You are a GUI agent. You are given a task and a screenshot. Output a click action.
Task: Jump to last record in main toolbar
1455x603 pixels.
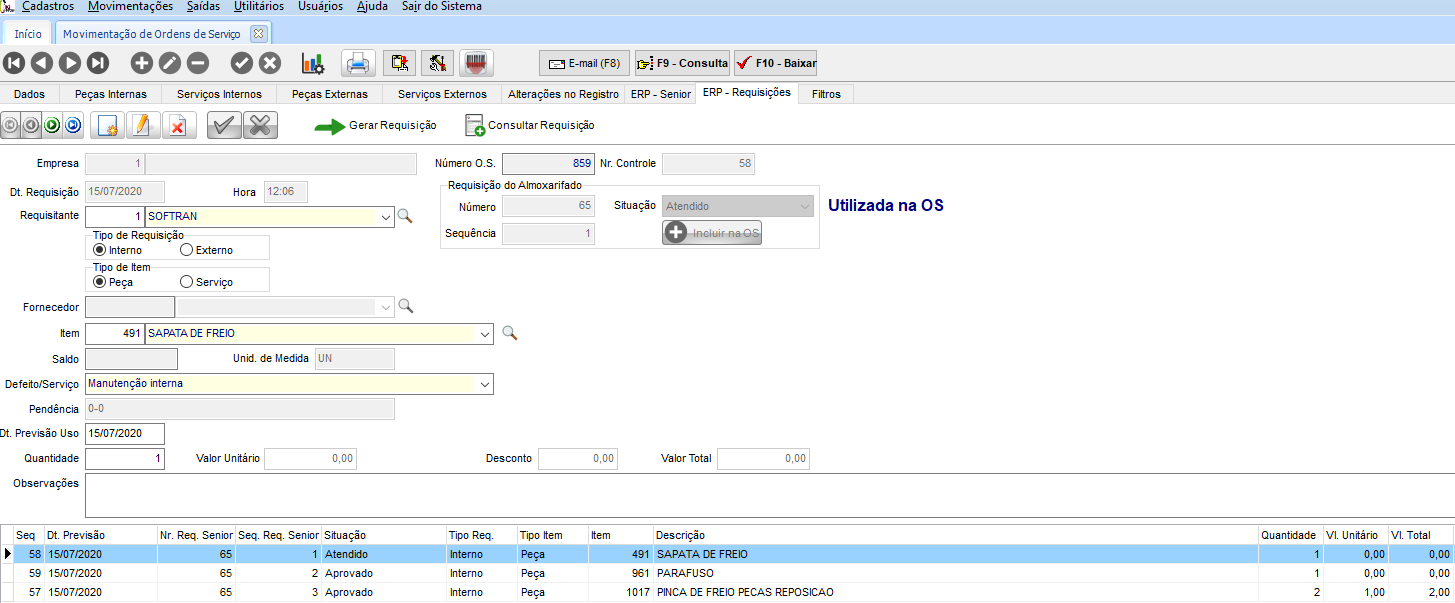98,63
